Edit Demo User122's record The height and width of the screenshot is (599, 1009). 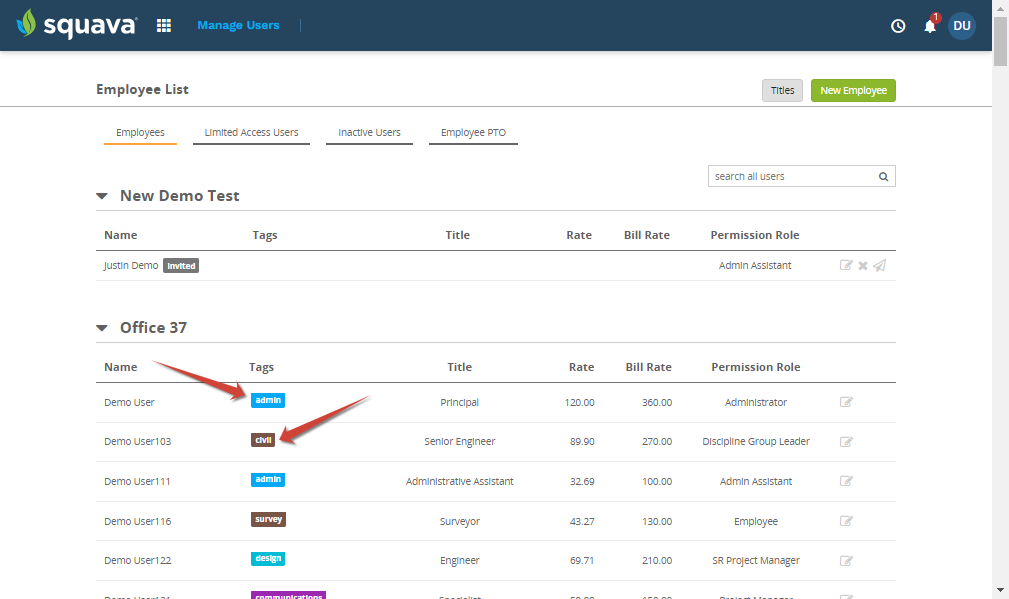[846, 560]
